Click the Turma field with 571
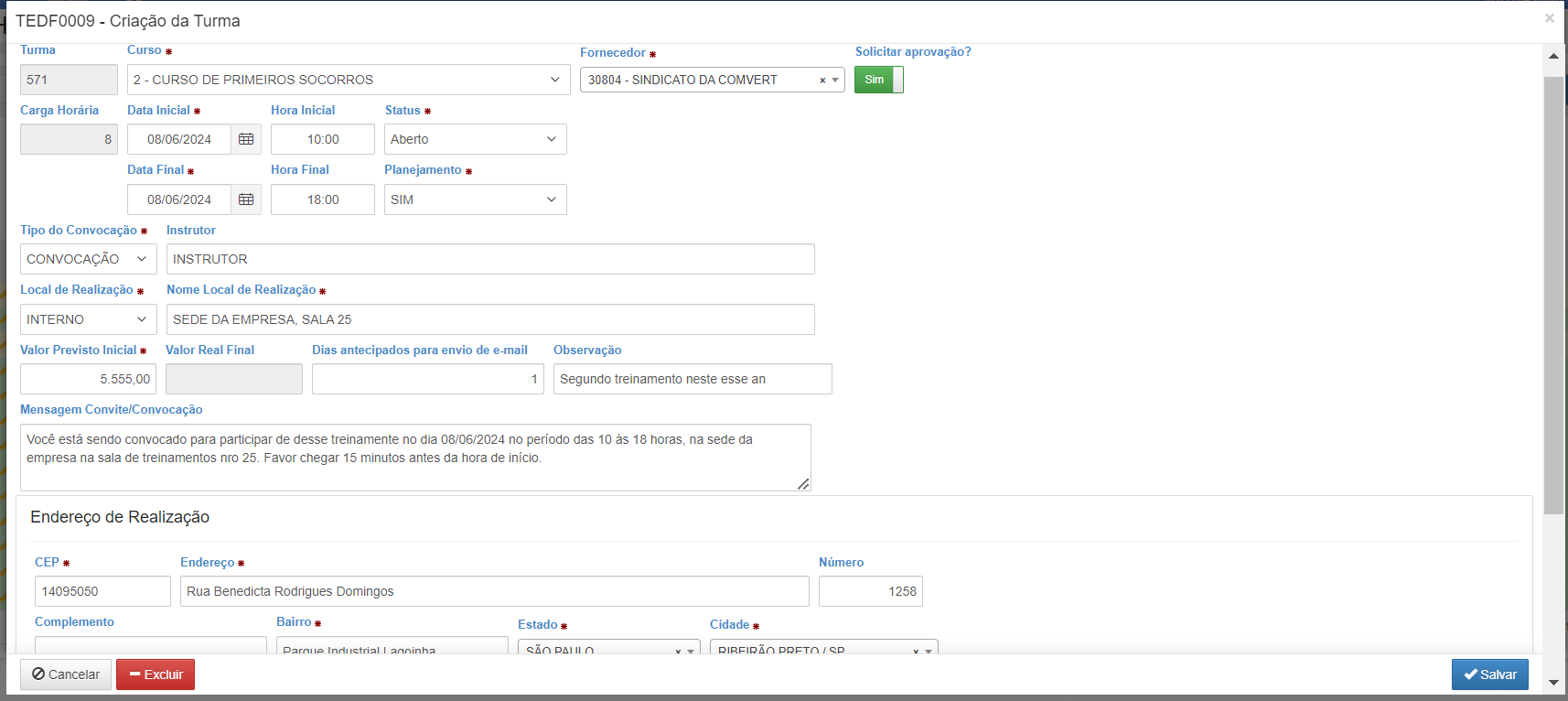Screen dimensions: 1568x701 point(69,80)
